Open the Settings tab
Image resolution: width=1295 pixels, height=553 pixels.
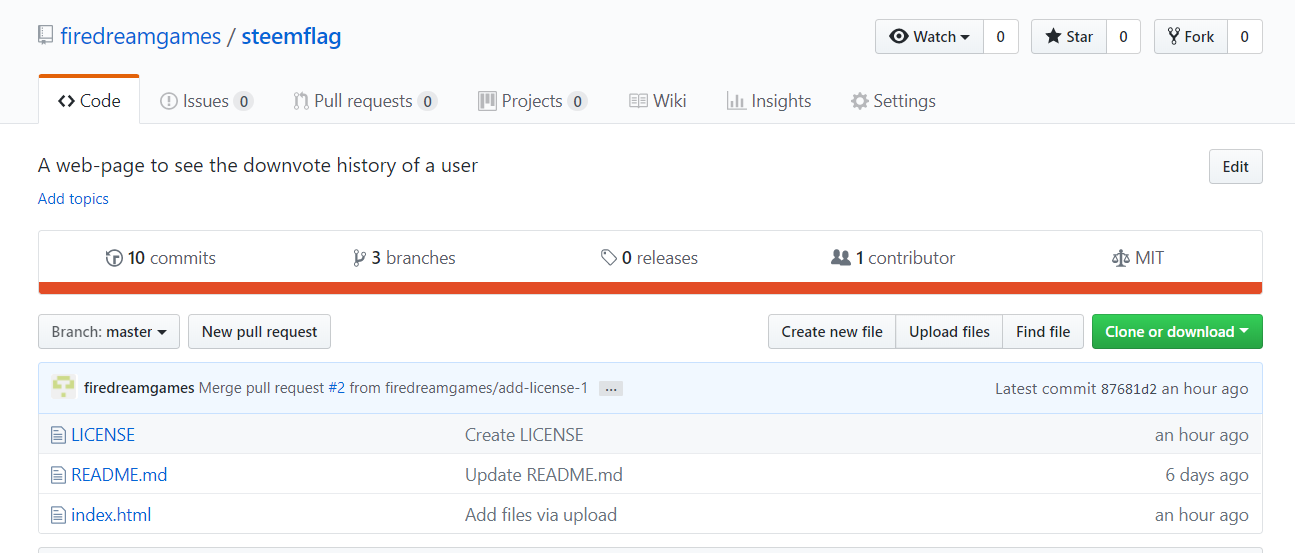(893, 100)
